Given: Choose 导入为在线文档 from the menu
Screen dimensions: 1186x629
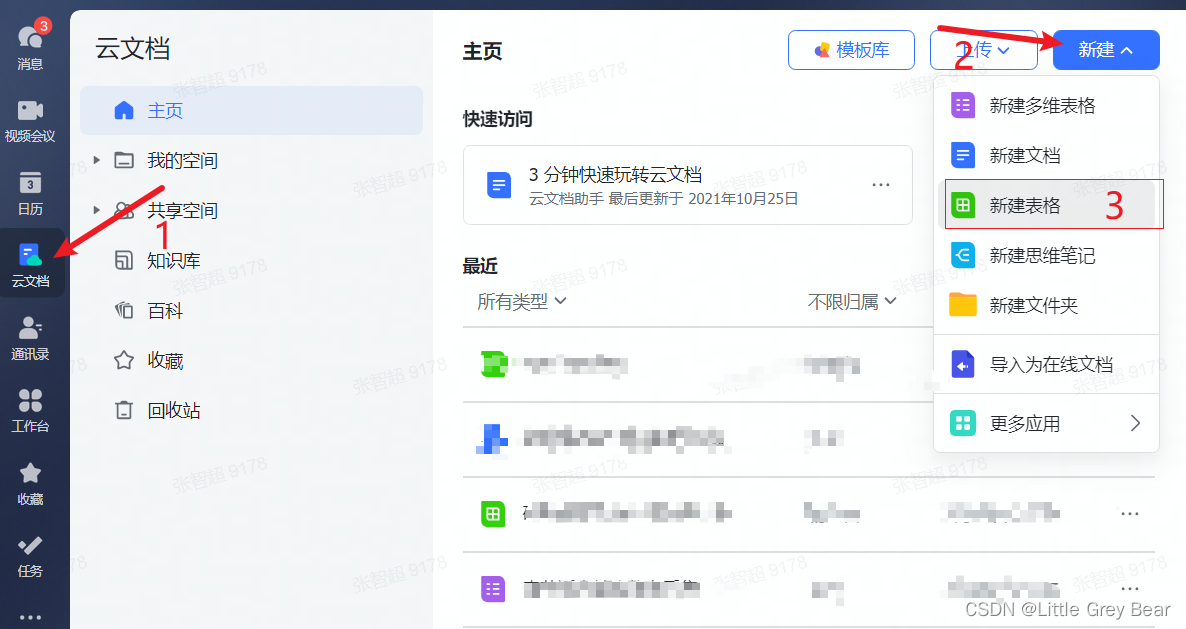Looking at the screenshot, I should point(1046,365).
